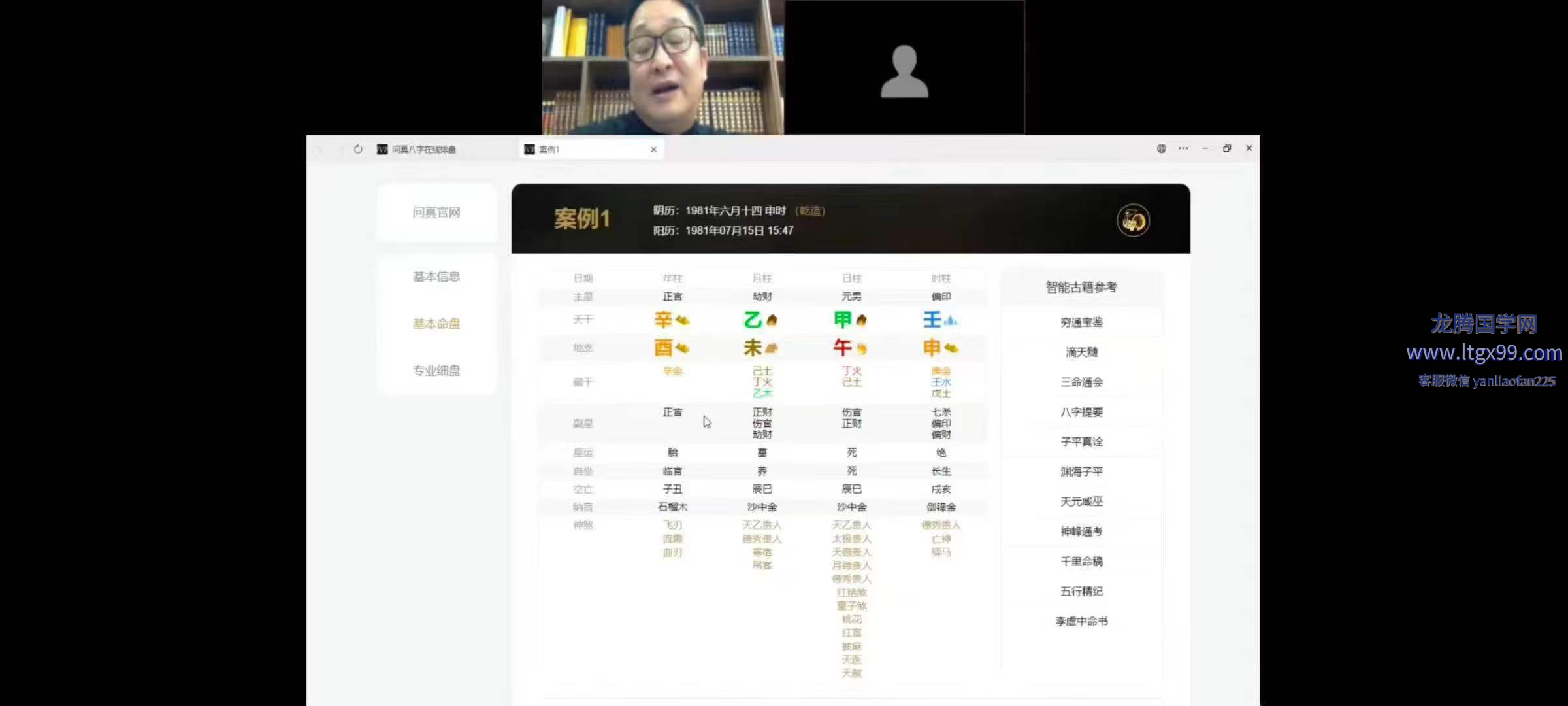Click the globe icon in title bar
The image size is (1568, 706).
coord(1161,148)
